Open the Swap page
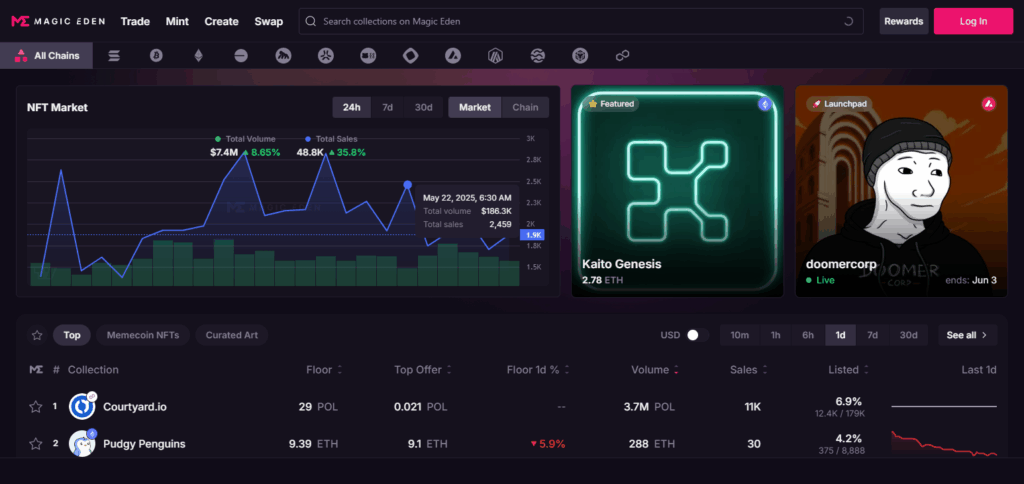 (268, 21)
